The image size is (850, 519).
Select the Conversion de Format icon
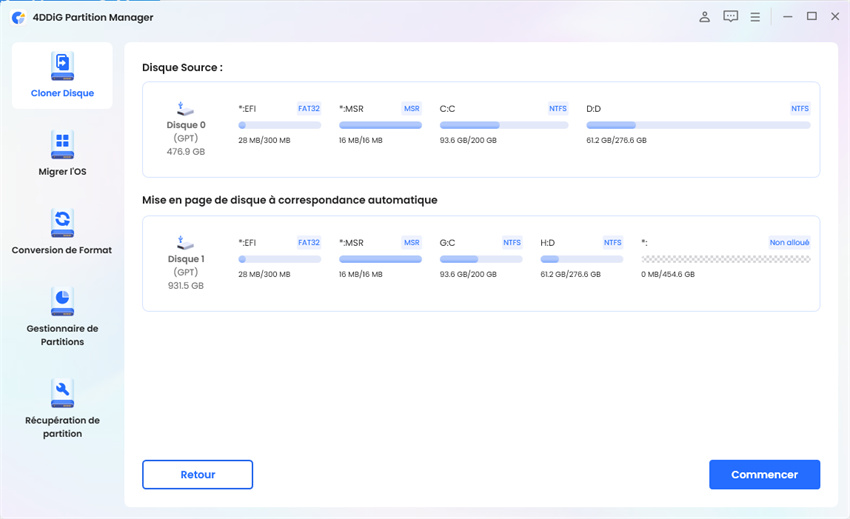(62, 222)
